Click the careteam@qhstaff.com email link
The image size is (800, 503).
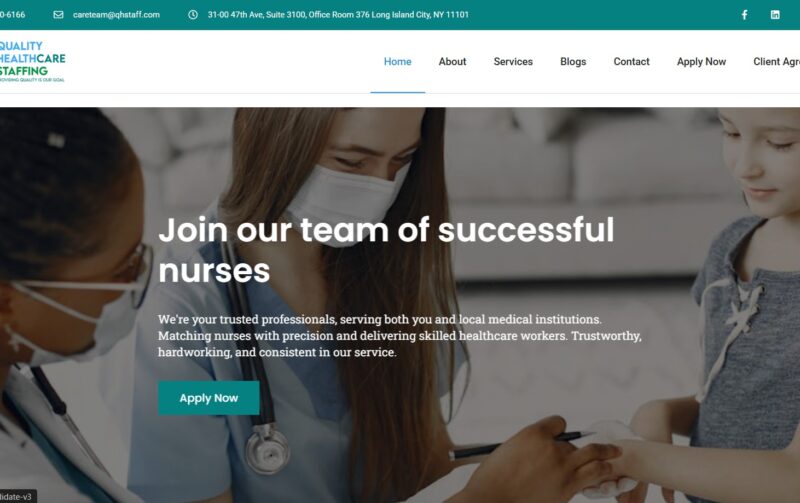116,15
